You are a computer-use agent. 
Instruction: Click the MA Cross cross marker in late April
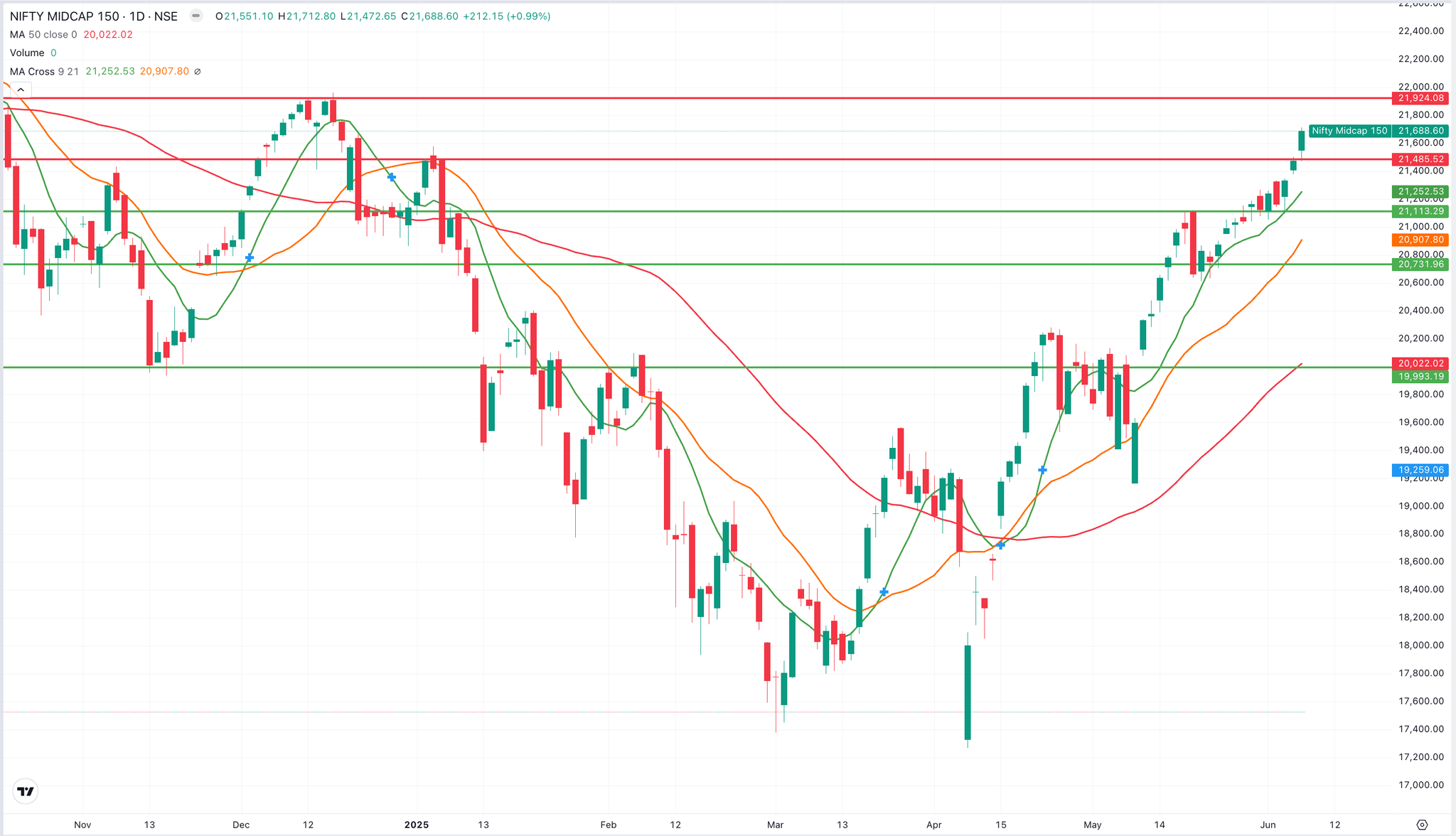click(1042, 470)
